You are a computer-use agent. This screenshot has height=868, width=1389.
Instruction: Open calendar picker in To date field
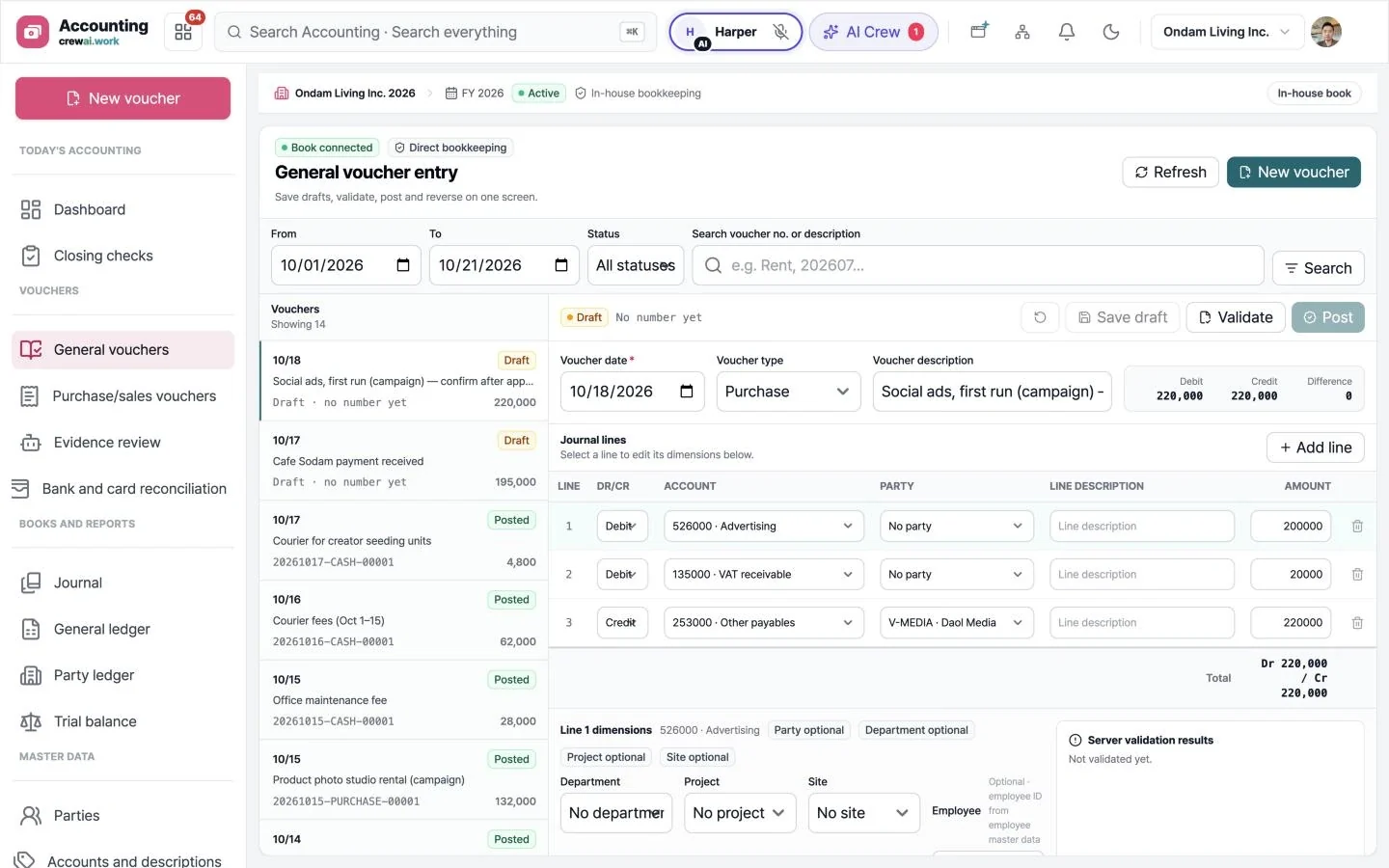point(561,265)
